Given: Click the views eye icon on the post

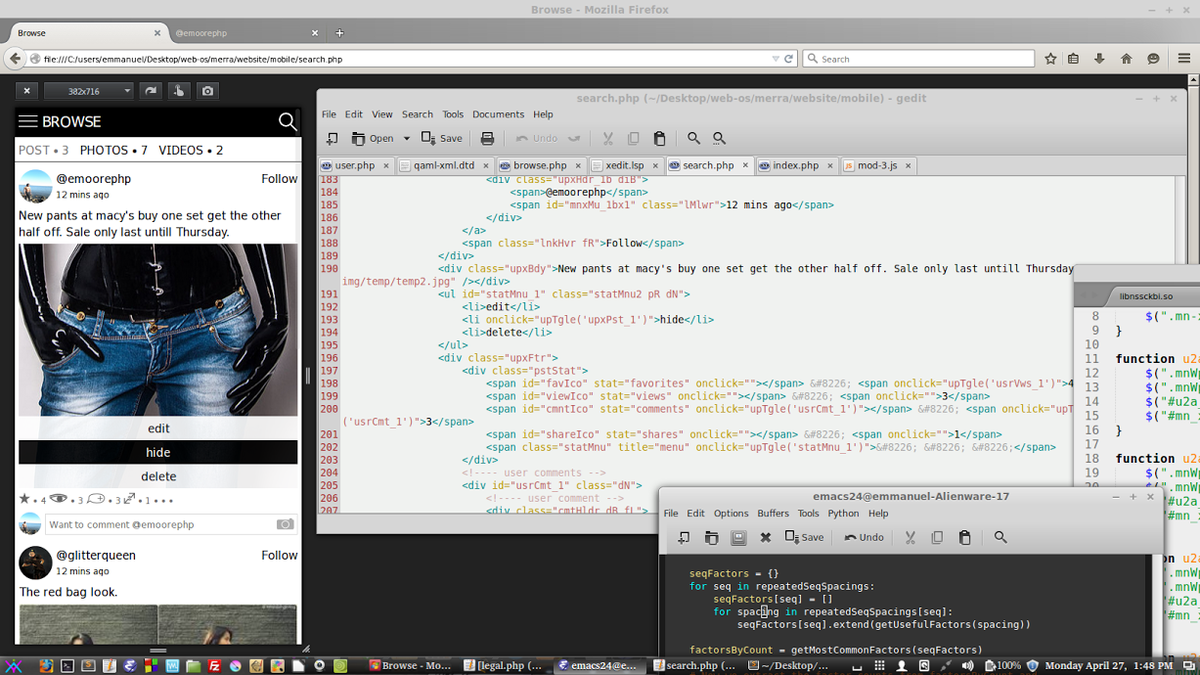Looking at the screenshot, I should pyautogui.click(x=59, y=498).
